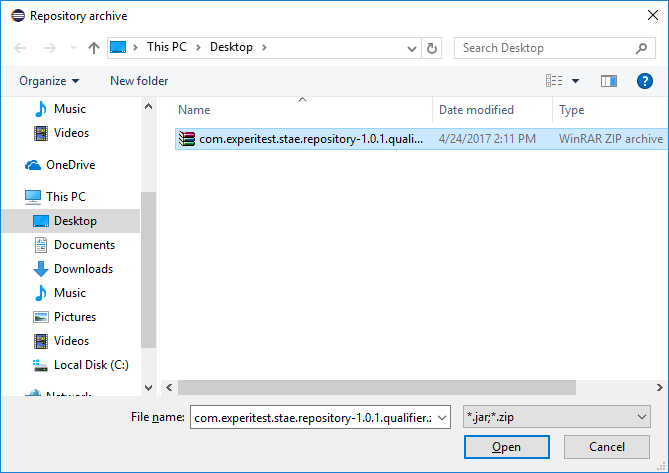
Task: Close the Repository archive dialog
Action: [652, 15]
